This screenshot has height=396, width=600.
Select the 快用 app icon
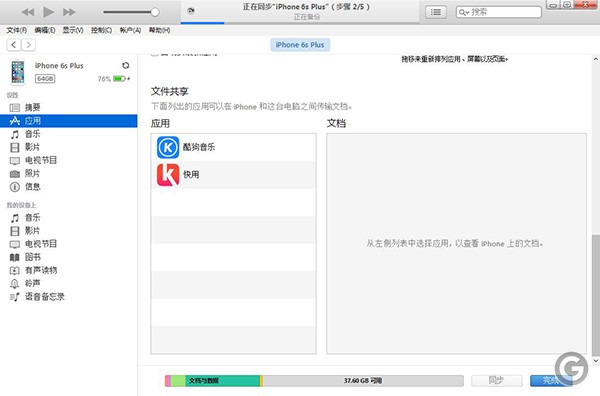point(168,175)
